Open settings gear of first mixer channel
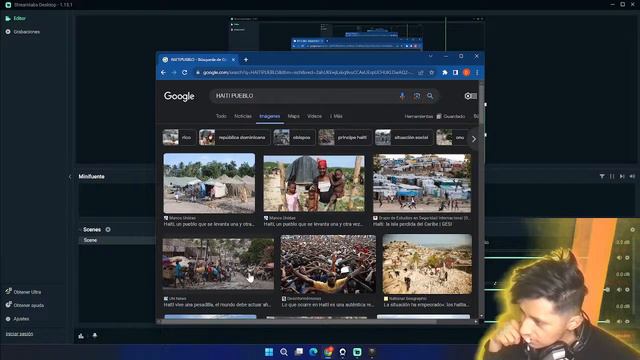Image resolution: width=640 pixels, height=360 pixels. (x=627, y=258)
